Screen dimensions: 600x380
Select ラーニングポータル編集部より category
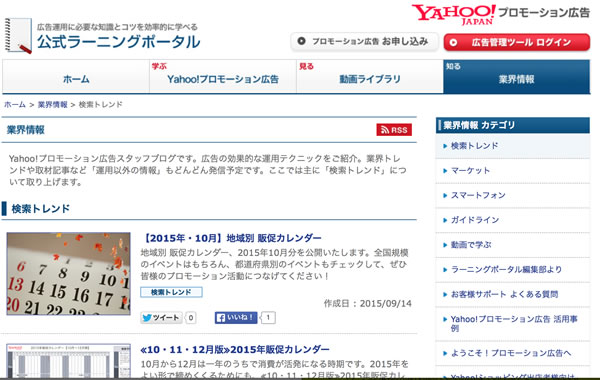tap(513, 270)
